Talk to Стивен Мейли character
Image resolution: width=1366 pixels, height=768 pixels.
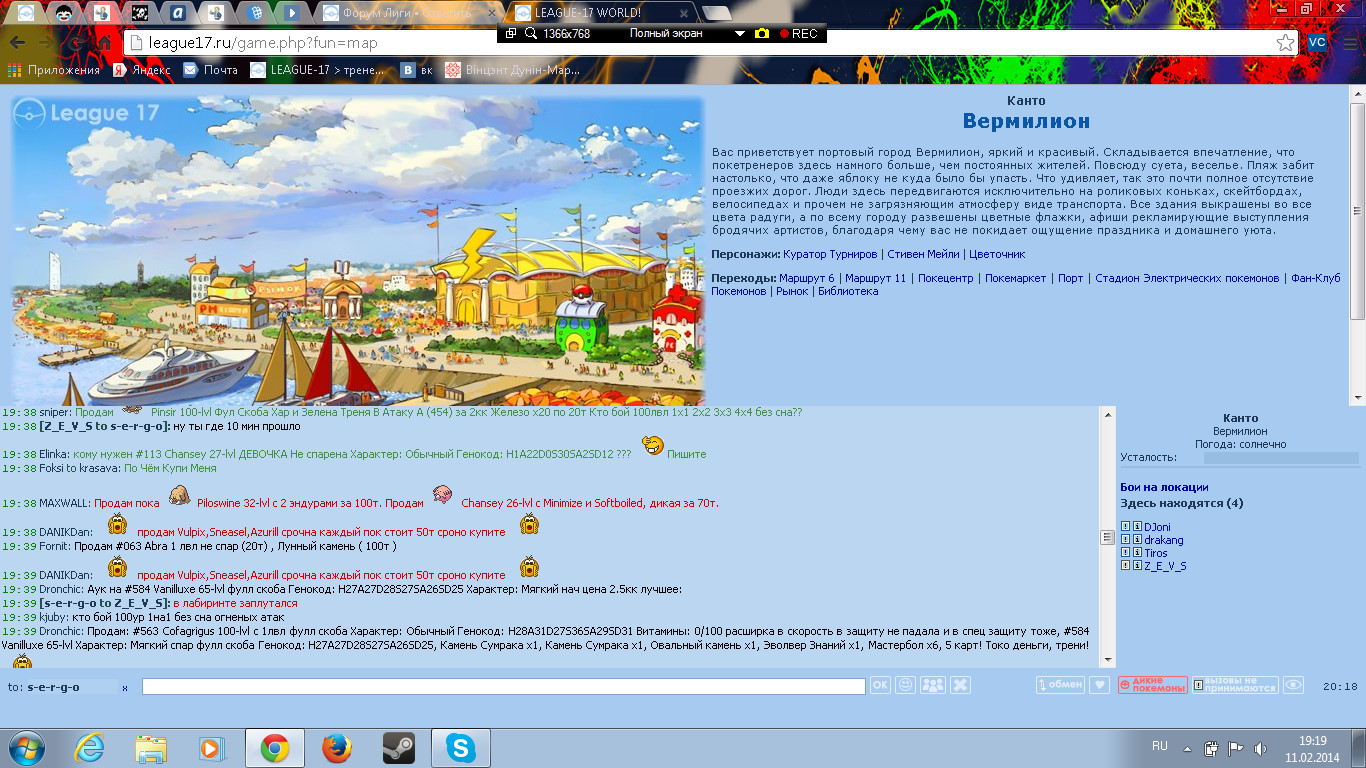click(x=923, y=254)
